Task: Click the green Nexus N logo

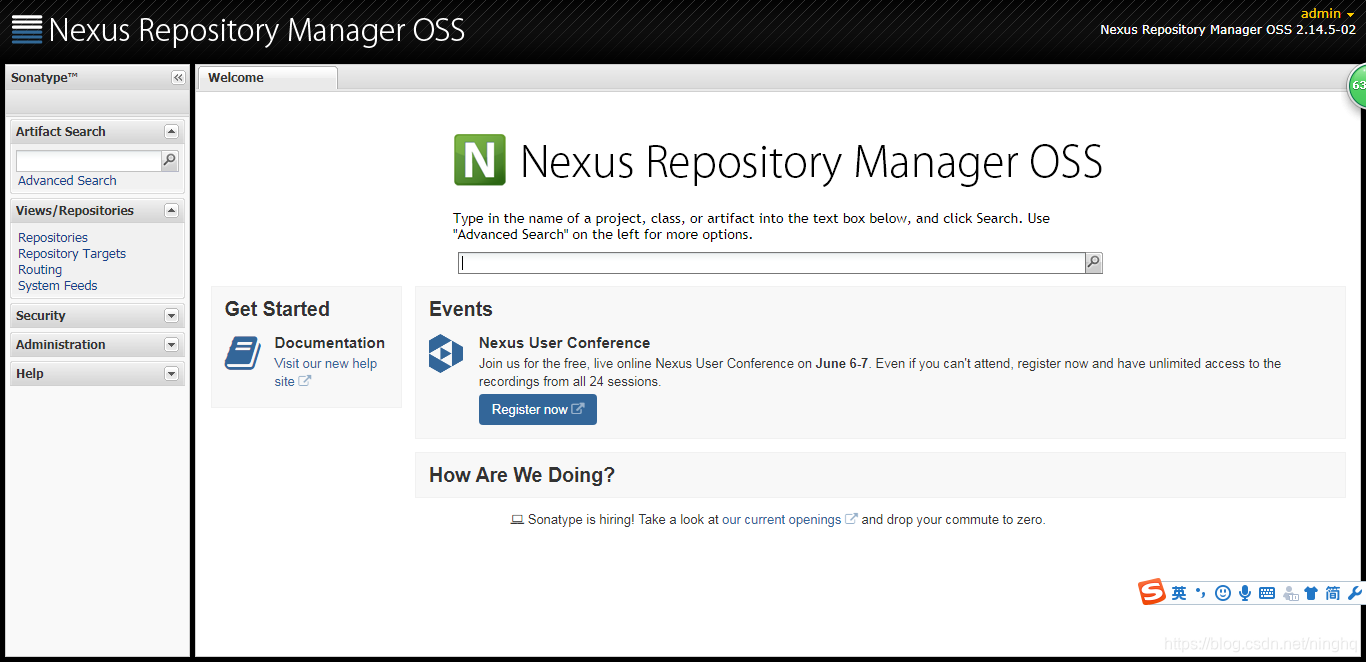Action: pyautogui.click(x=480, y=160)
